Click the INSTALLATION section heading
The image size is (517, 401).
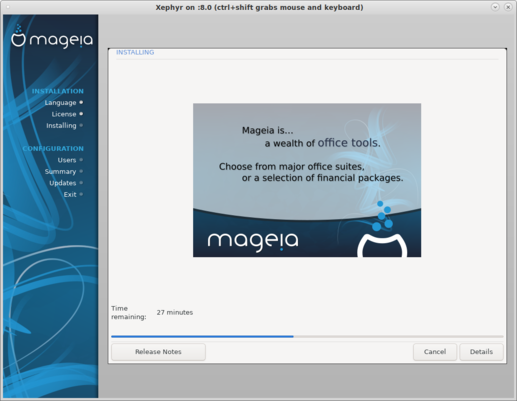pos(58,91)
